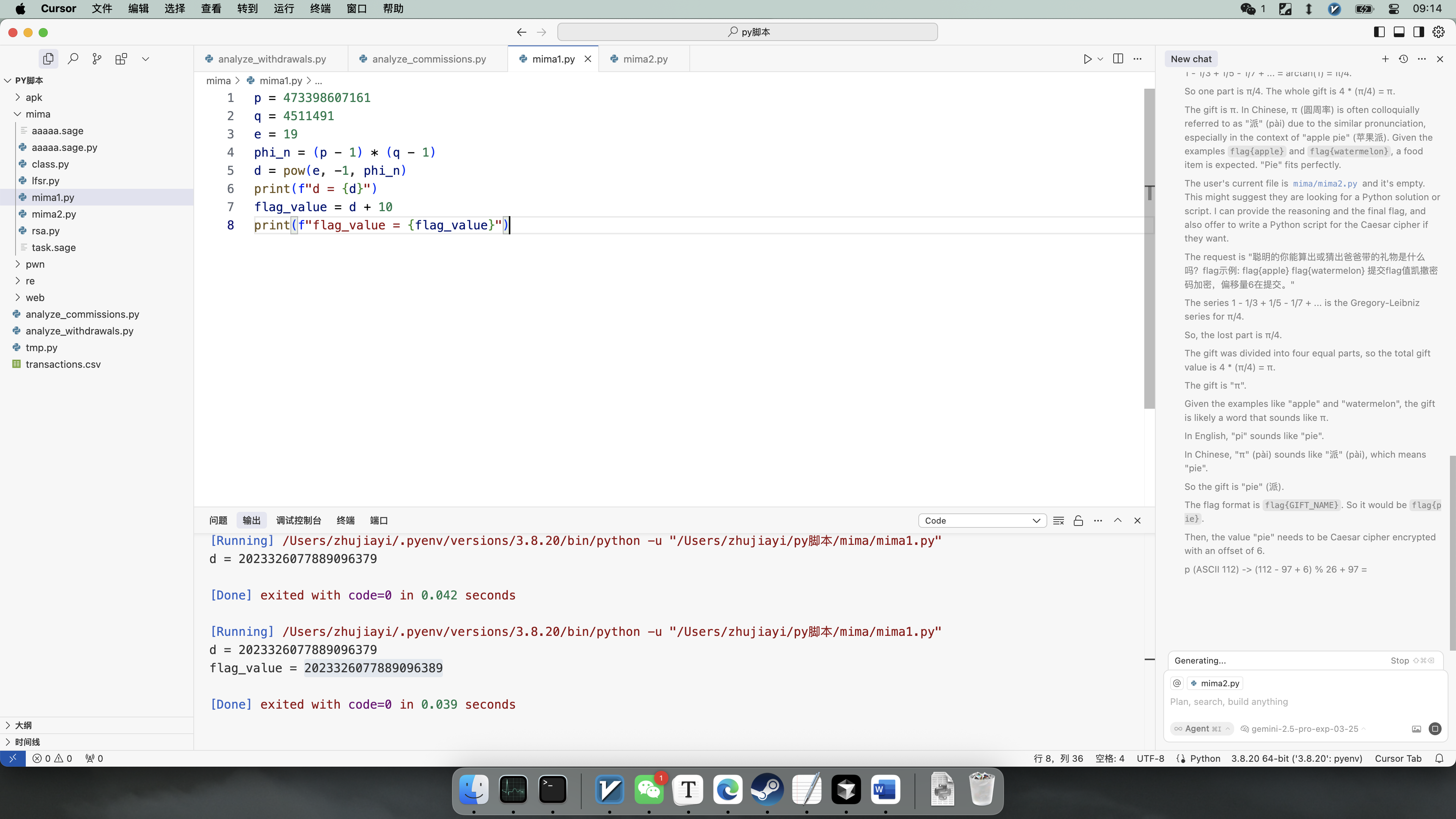Collapse the mima folder

coord(38,114)
